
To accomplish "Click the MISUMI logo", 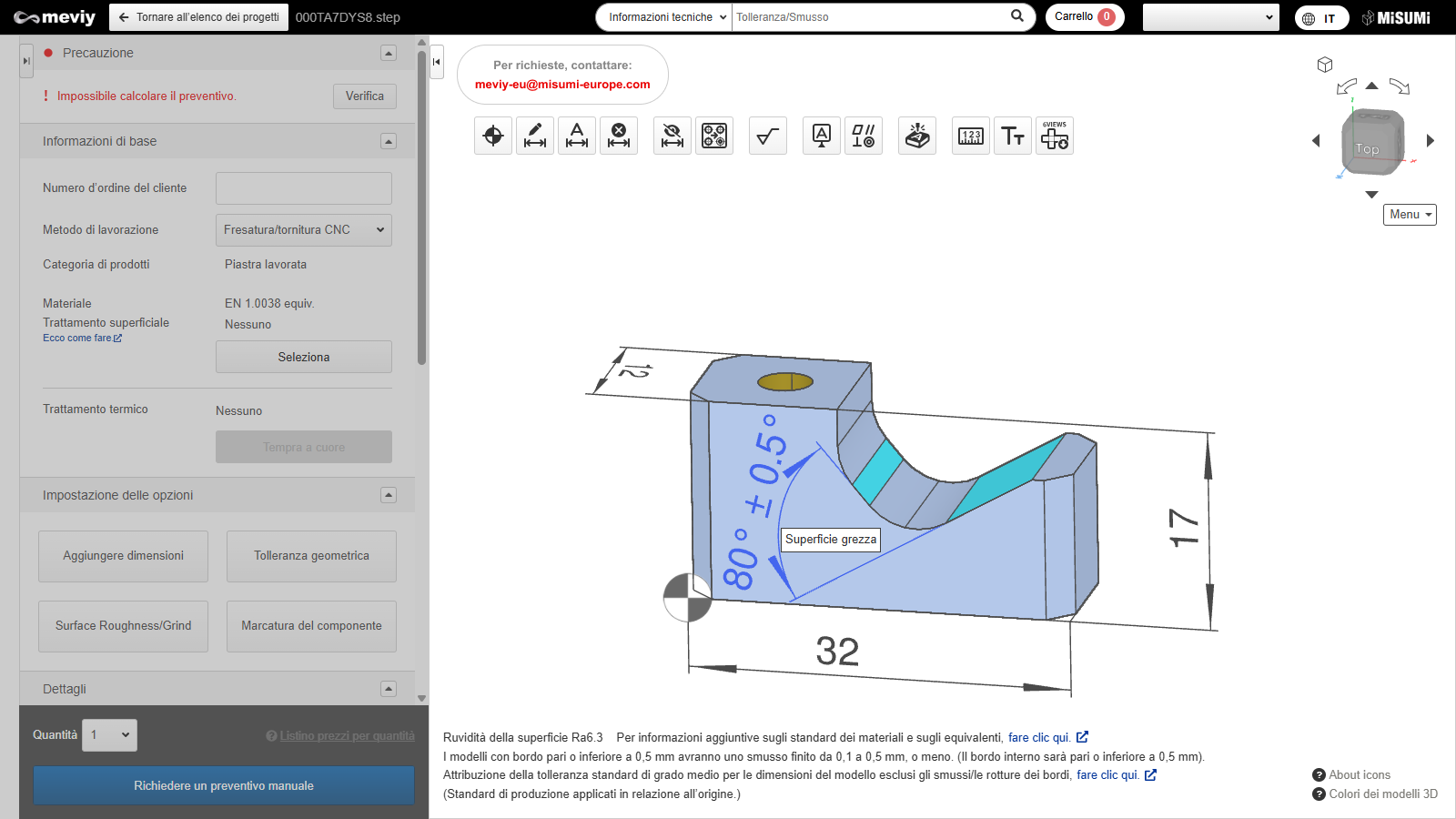I will click(1396, 17).
